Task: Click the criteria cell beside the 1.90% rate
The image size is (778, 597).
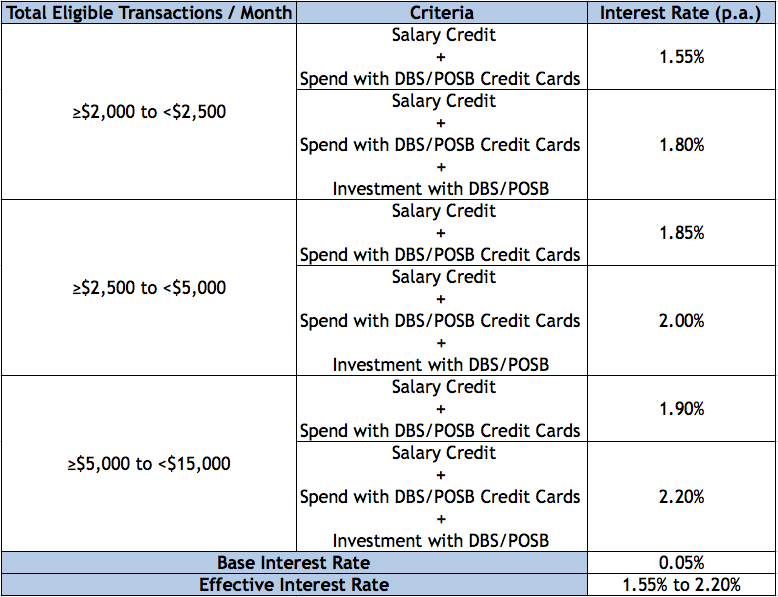Action: pyautogui.click(x=442, y=409)
